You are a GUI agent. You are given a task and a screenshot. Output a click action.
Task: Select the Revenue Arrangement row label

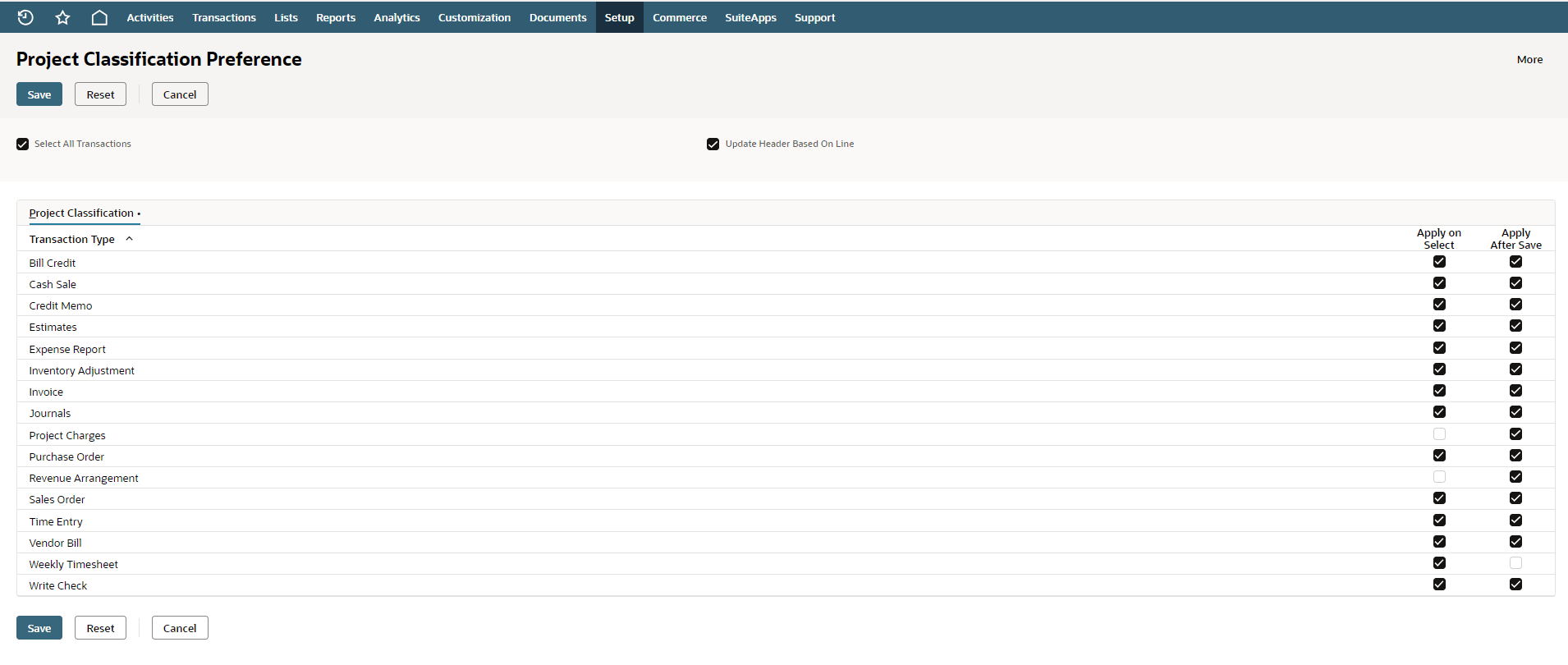pos(84,479)
